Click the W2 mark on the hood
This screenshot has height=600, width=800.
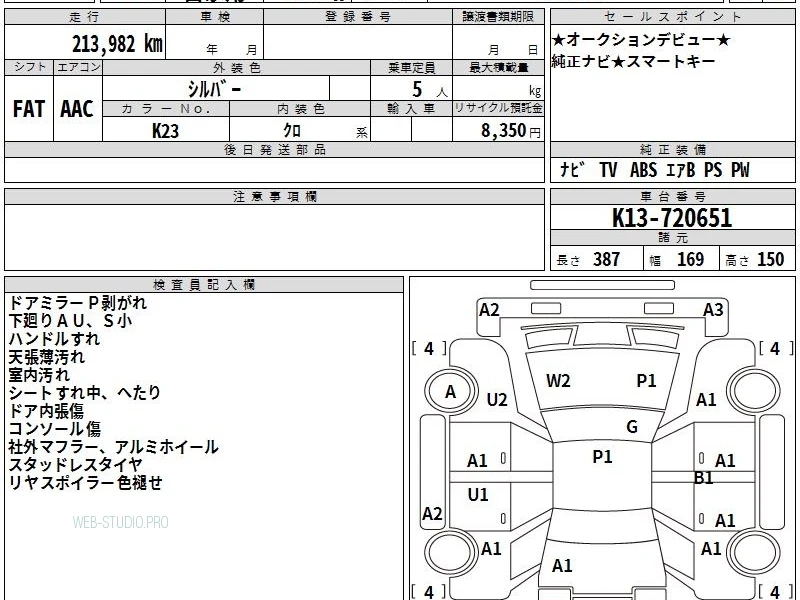pyautogui.click(x=558, y=381)
